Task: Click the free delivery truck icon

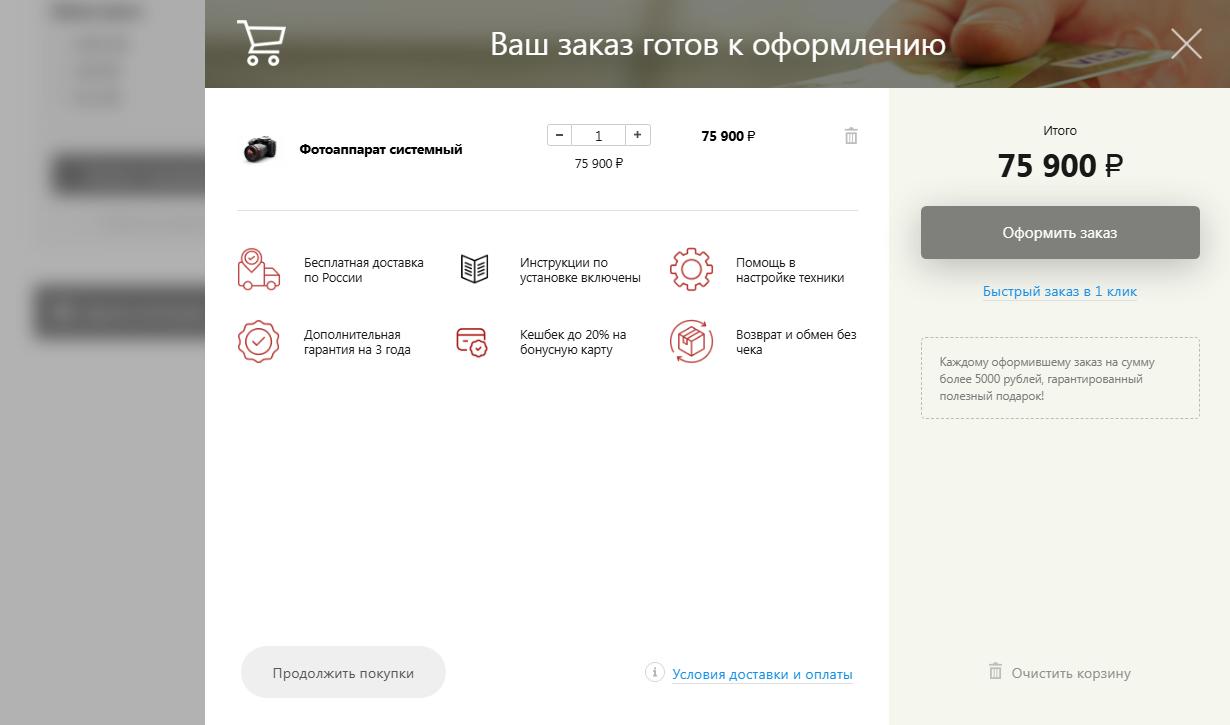Action: pos(258,270)
